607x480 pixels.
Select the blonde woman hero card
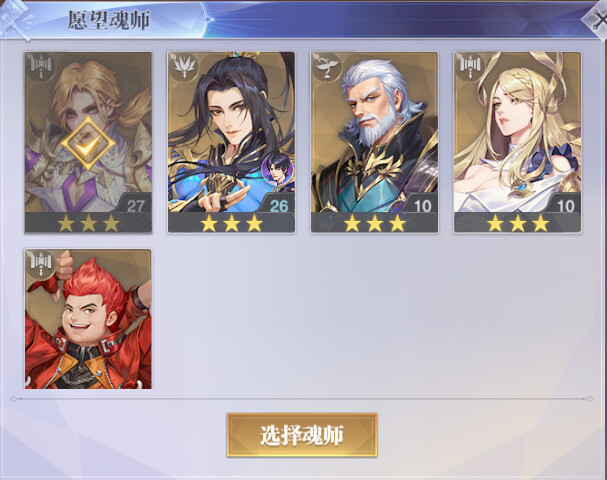pyautogui.click(x=518, y=142)
